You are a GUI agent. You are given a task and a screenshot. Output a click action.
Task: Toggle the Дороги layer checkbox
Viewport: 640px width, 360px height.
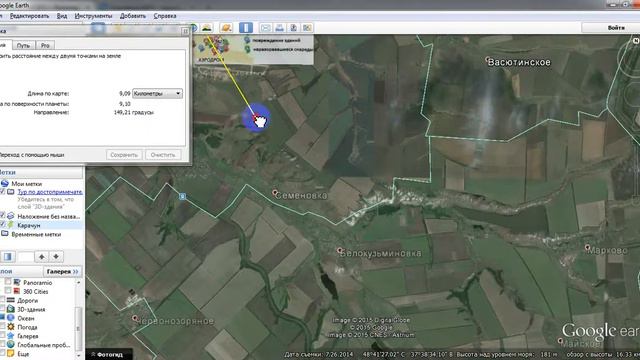[2, 300]
